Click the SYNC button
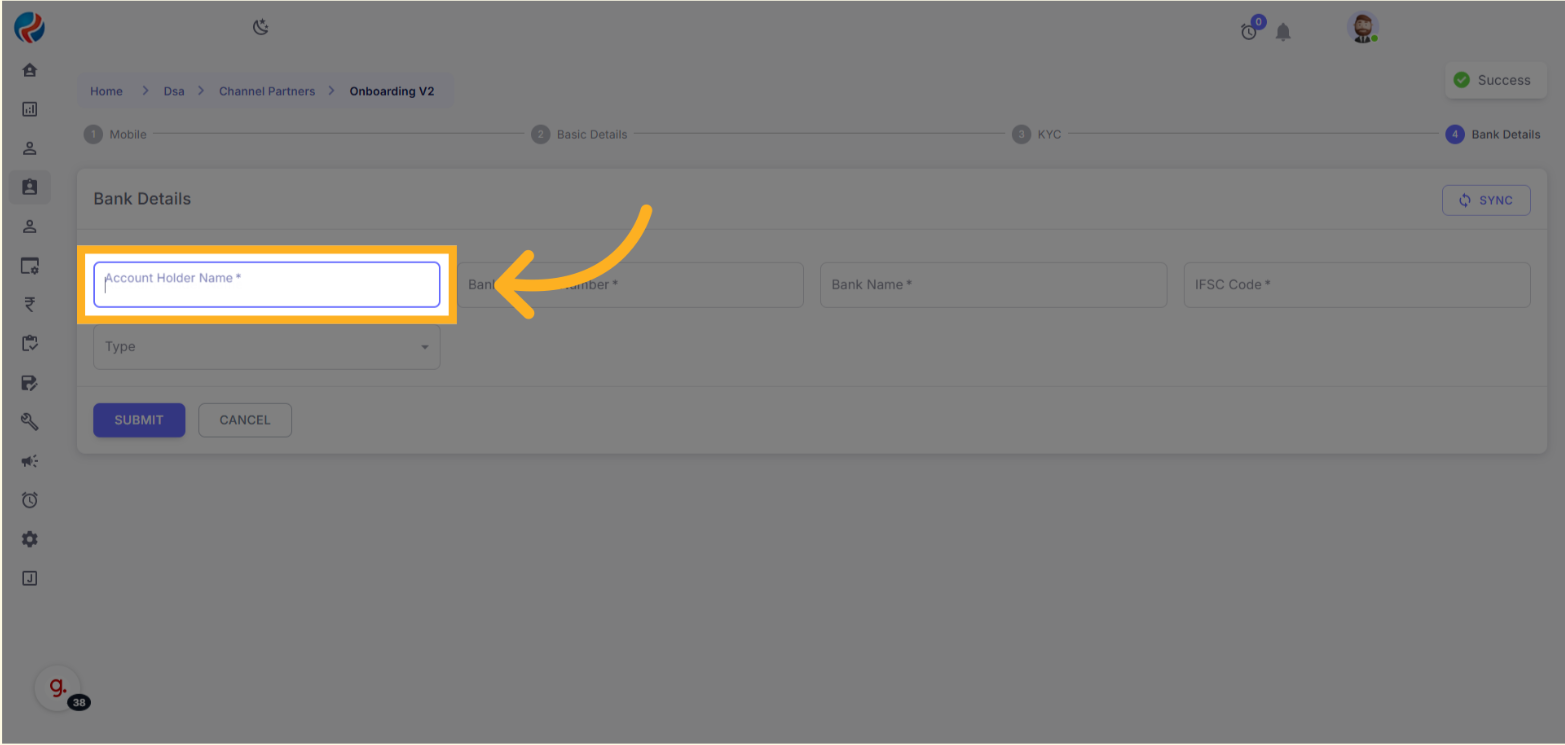Viewport: 1565px width, 745px height. 1485,200
